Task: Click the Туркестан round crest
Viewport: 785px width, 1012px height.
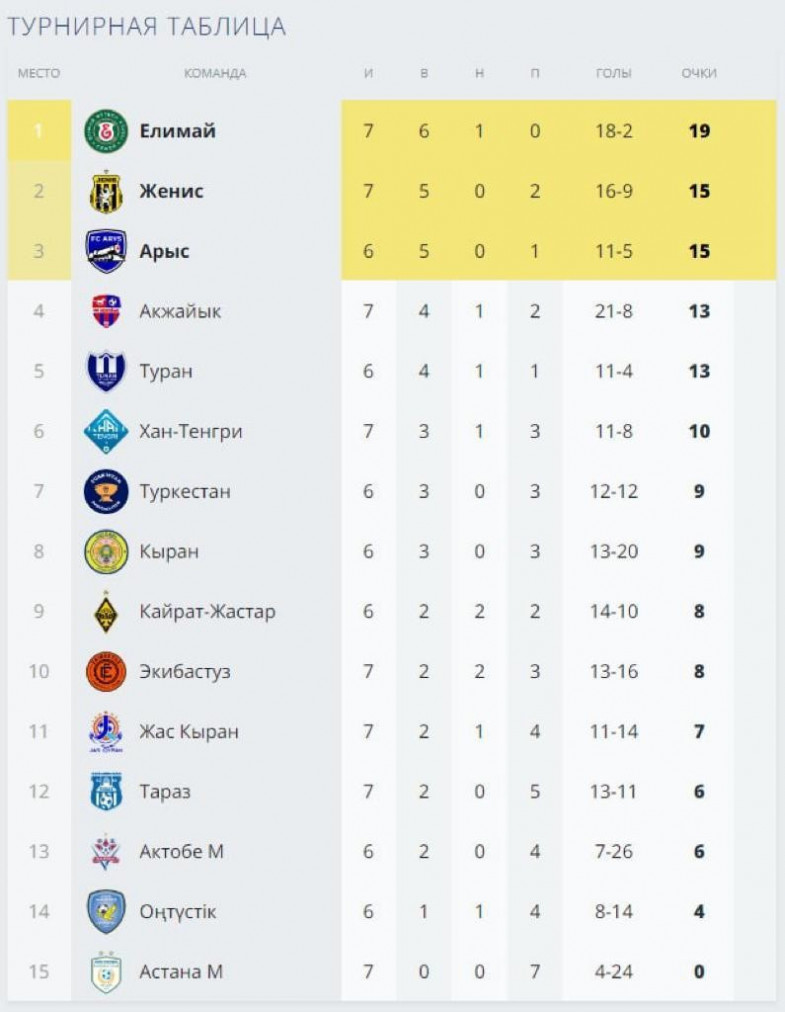Action: click(106, 491)
